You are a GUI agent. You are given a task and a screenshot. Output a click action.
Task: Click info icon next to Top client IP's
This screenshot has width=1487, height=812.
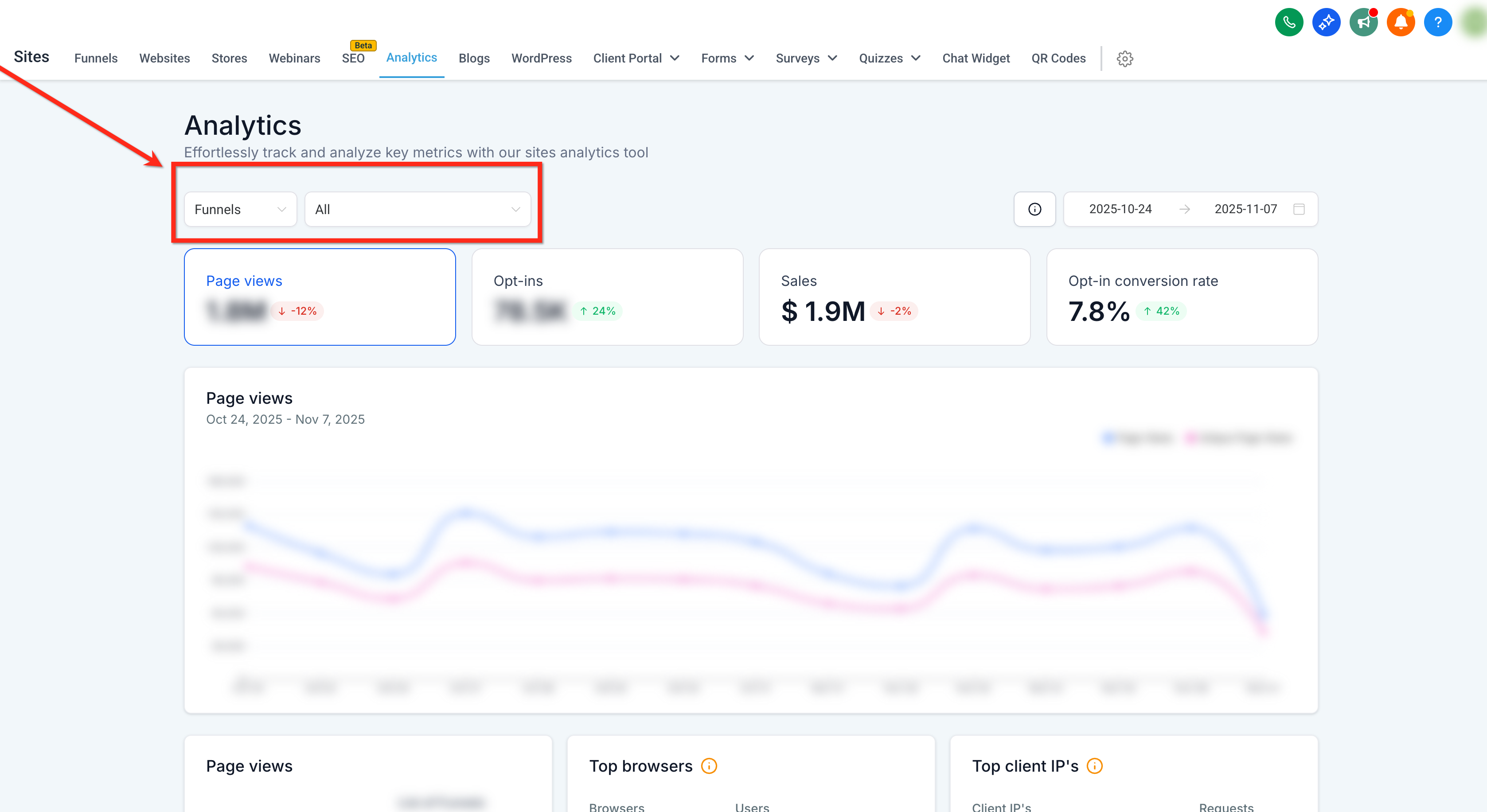pyautogui.click(x=1094, y=766)
